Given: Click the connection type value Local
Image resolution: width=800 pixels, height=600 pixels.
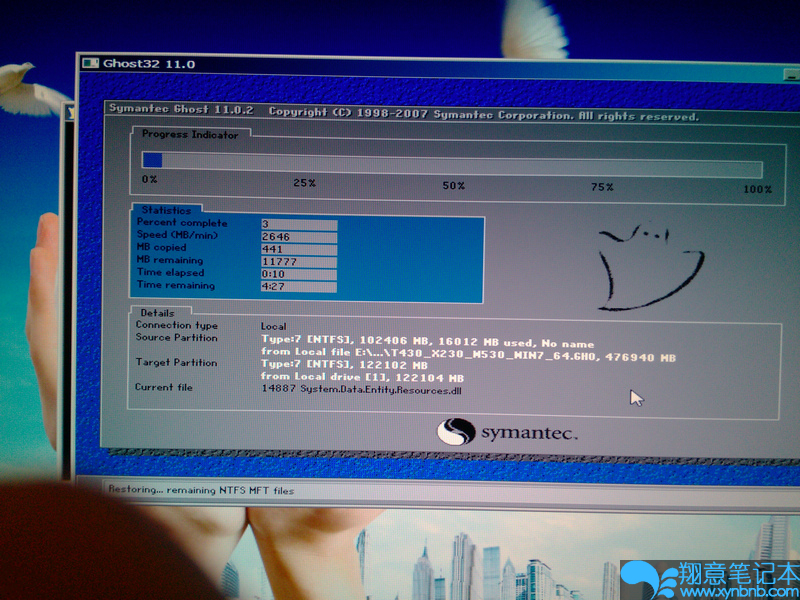Looking at the screenshot, I should point(273,326).
